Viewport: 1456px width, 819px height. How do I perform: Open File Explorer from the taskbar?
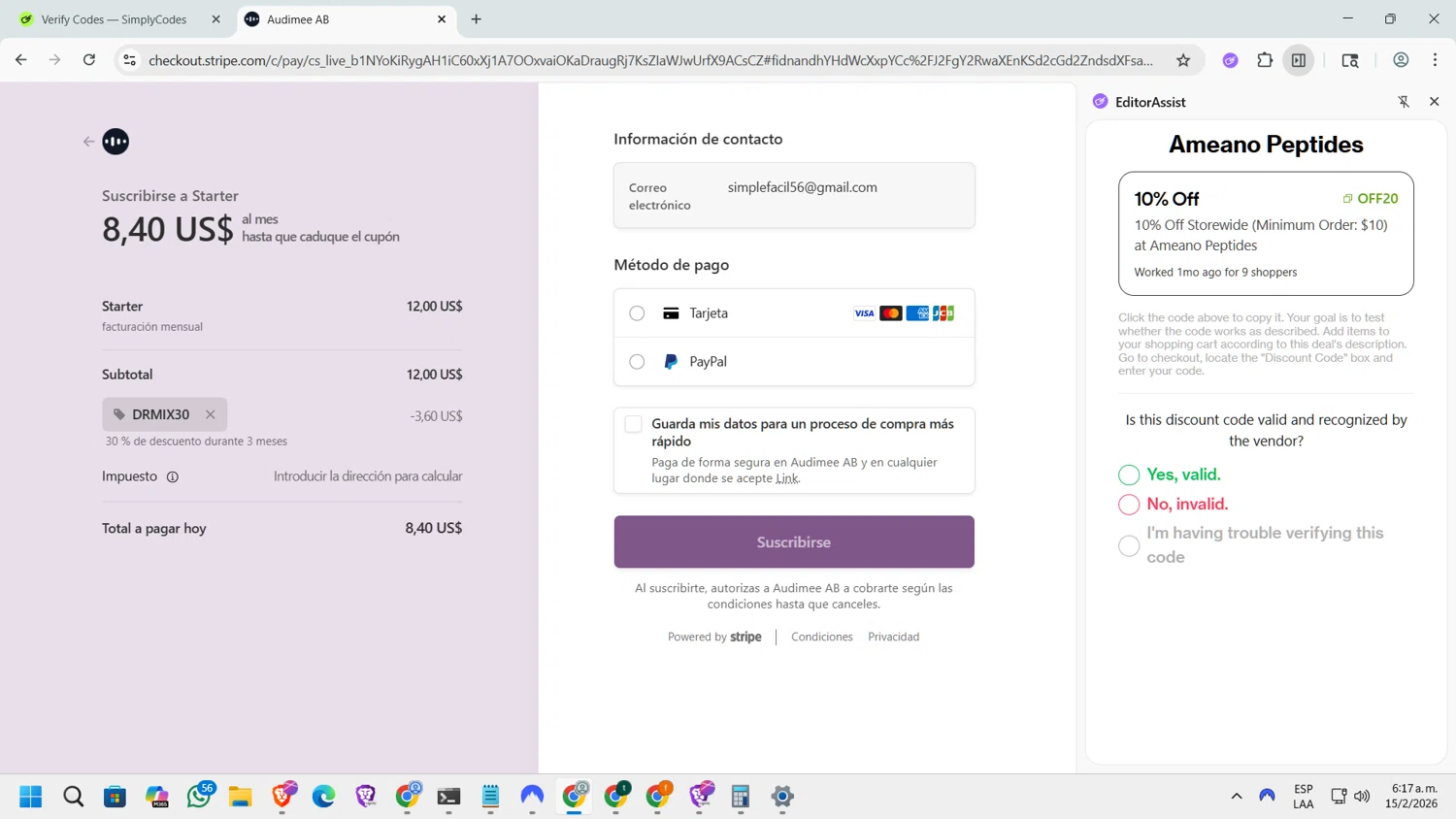pos(240,797)
